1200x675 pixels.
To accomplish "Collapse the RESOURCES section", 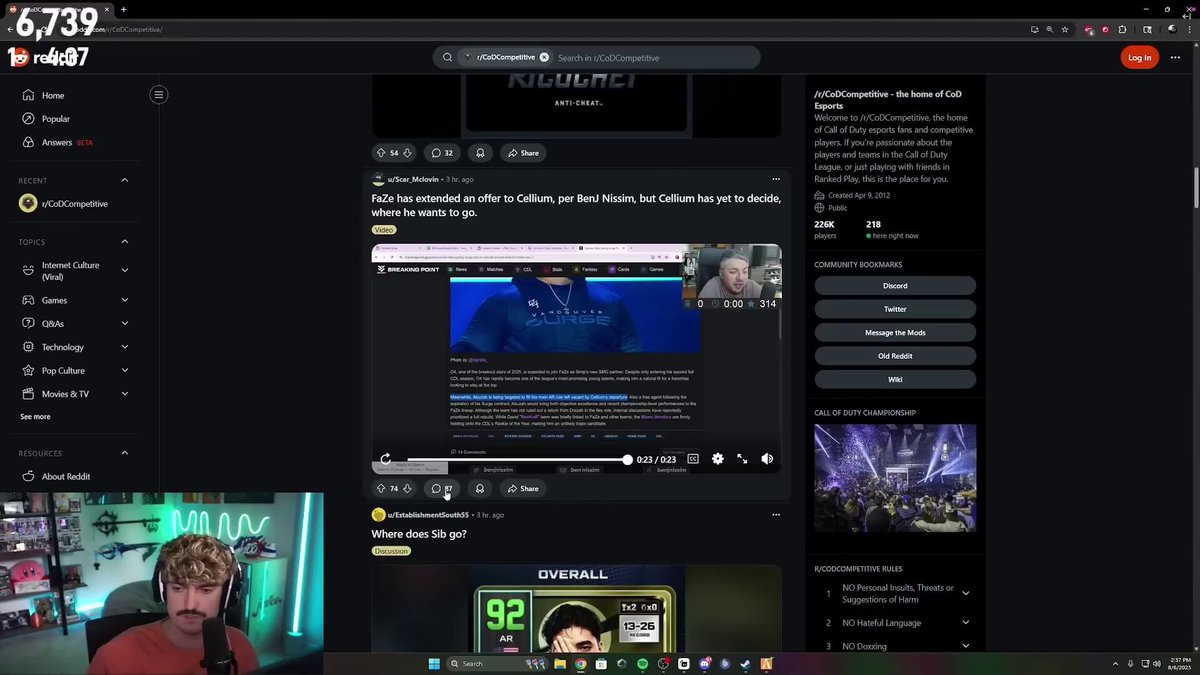I will tap(125, 453).
